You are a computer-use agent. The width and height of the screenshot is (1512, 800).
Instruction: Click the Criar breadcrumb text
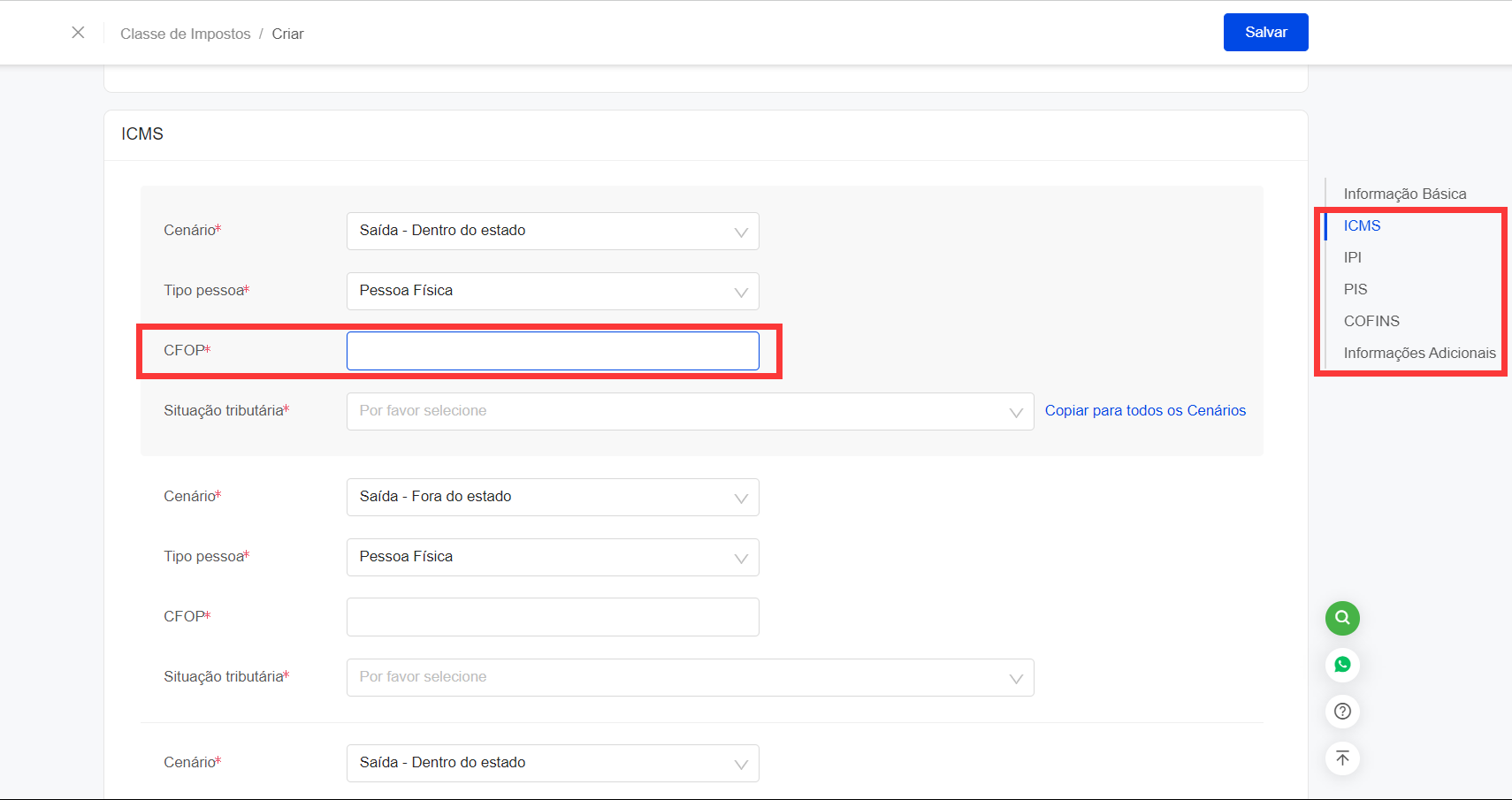coord(287,34)
